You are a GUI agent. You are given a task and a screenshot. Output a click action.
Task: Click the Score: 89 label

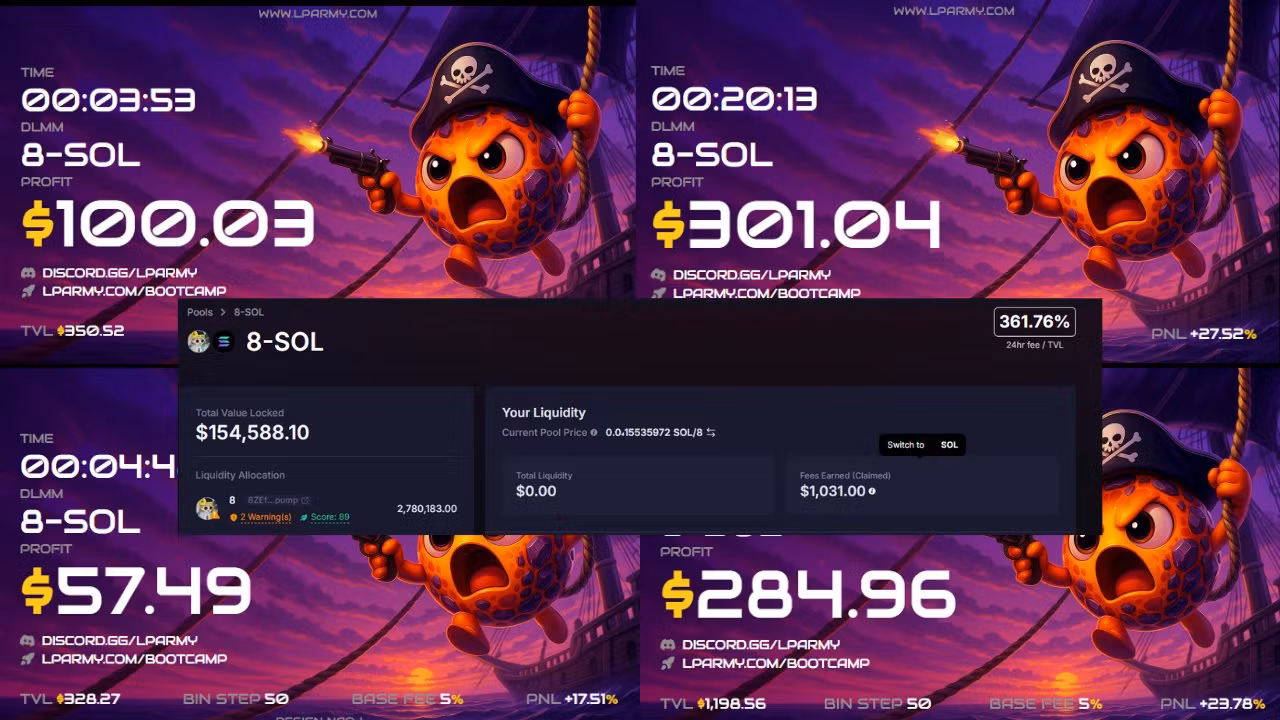click(330, 517)
